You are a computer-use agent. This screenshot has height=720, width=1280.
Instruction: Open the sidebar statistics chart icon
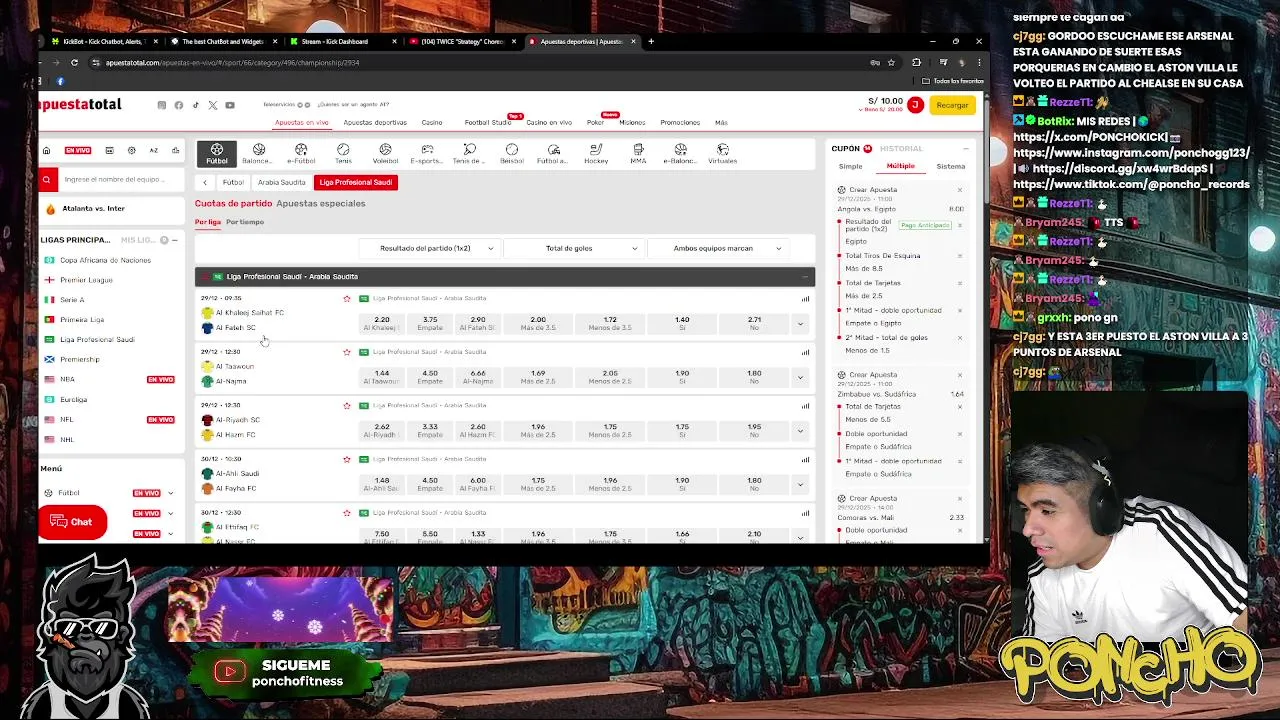click(x=175, y=151)
